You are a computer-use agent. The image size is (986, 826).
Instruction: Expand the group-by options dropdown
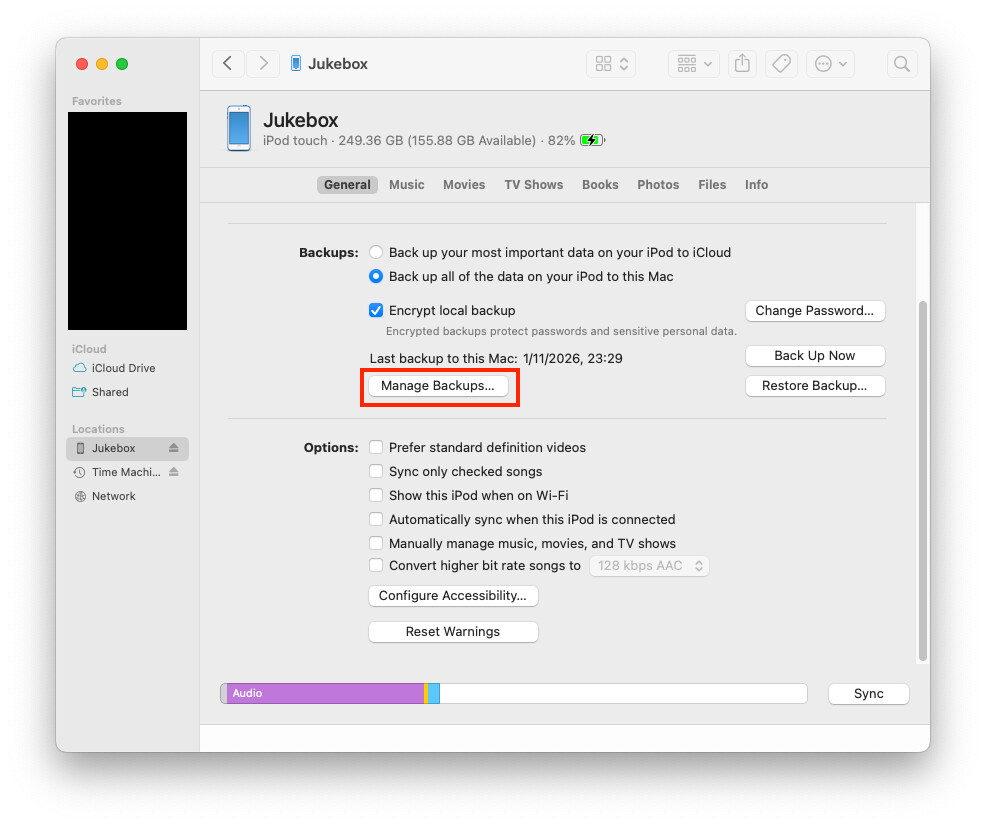click(693, 64)
